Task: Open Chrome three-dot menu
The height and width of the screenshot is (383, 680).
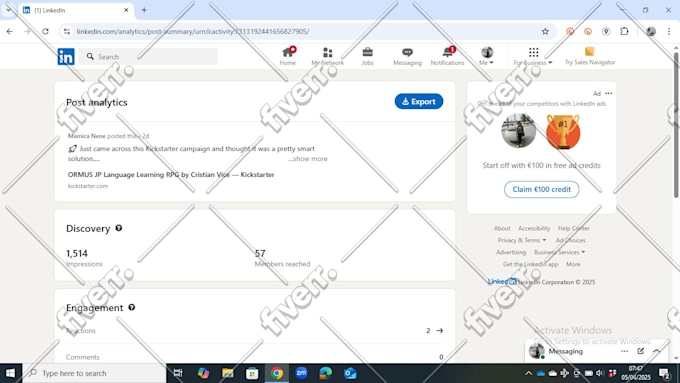Action: [x=669, y=31]
